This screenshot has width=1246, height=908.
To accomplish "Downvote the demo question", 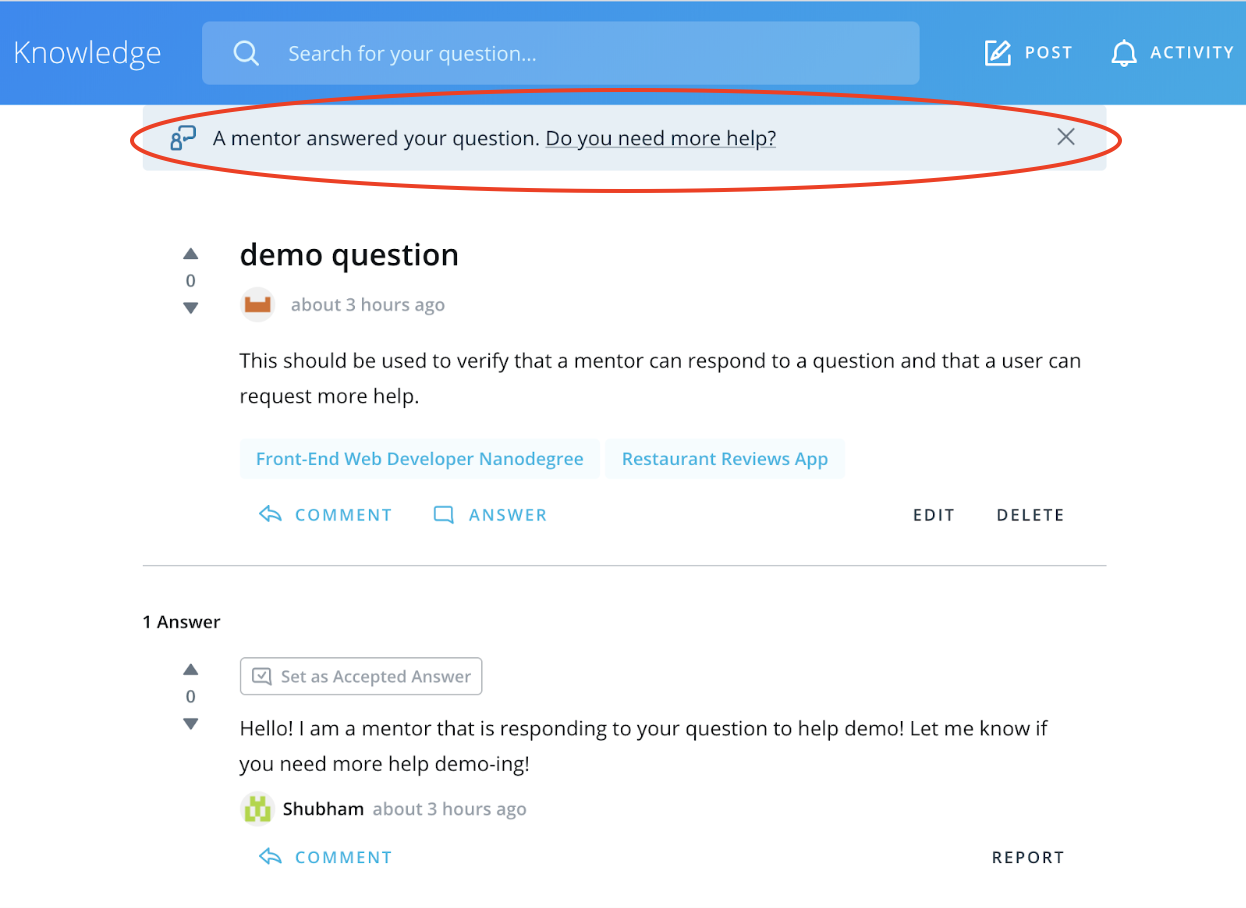I will [x=191, y=308].
